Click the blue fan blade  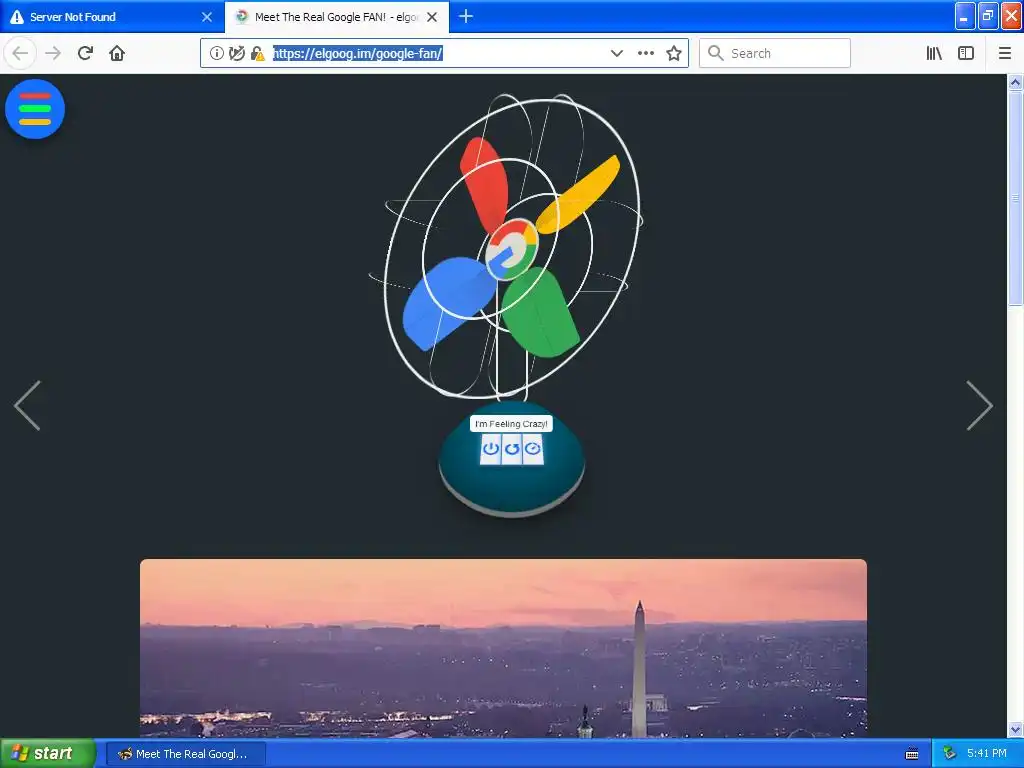(447, 302)
